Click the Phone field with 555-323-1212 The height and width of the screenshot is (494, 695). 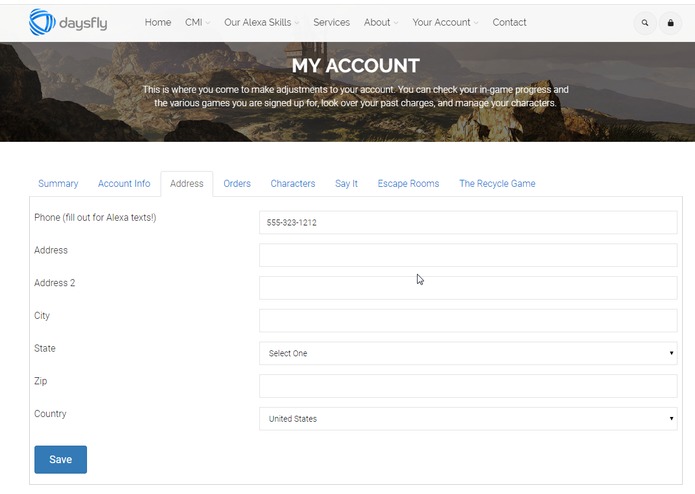point(468,222)
